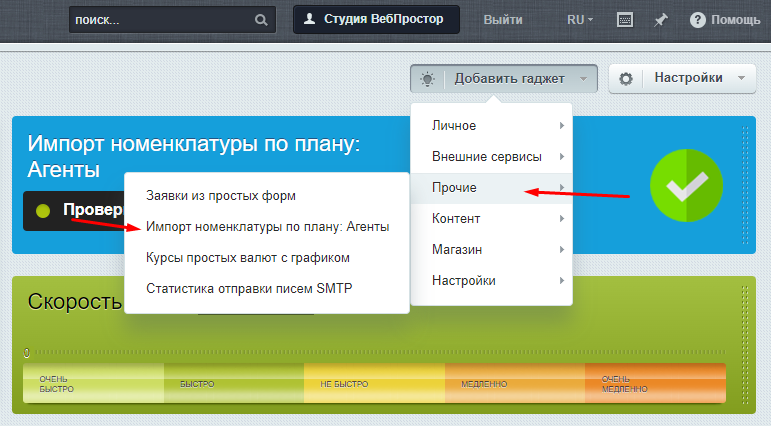Click the search magnifier icon
Image resolution: width=771 pixels, height=426 pixels.
[261, 20]
